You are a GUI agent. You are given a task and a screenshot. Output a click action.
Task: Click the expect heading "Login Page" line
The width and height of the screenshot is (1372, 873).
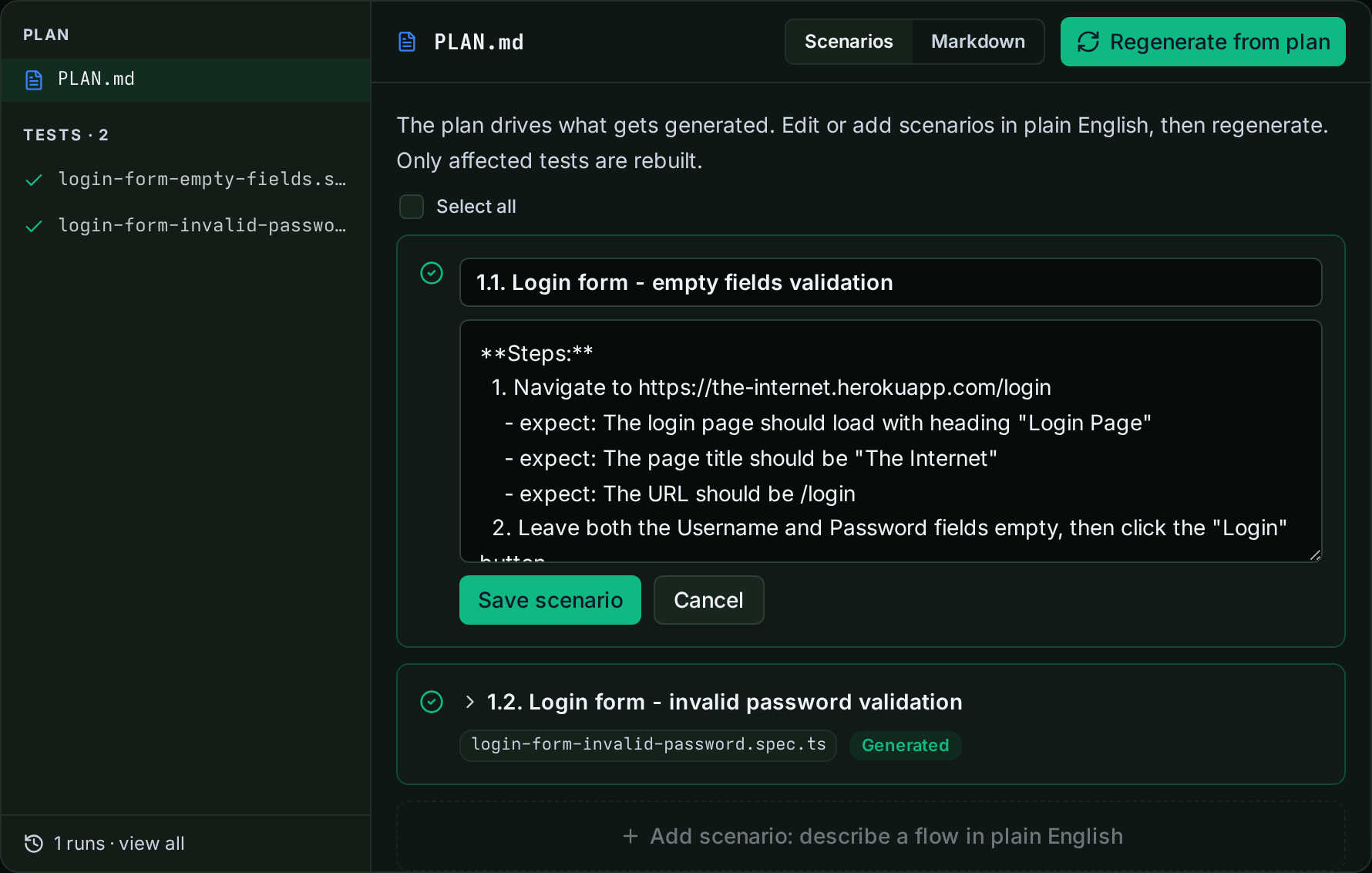[828, 423]
